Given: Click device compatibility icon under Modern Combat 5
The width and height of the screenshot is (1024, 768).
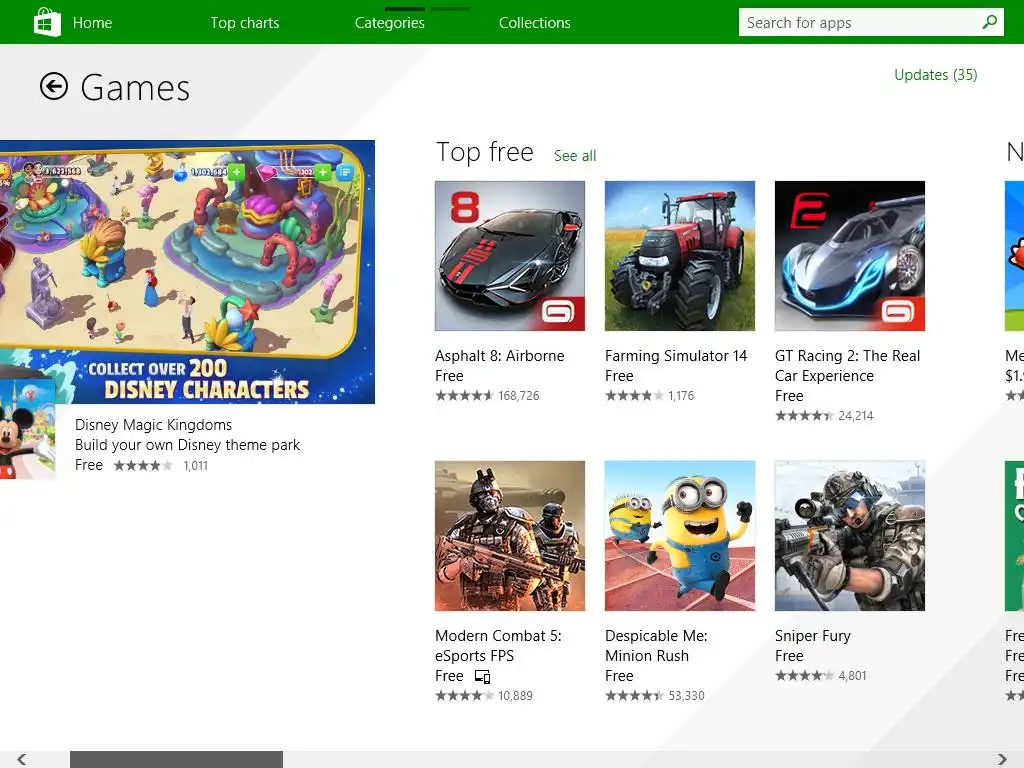Looking at the screenshot, I should 483,676.
